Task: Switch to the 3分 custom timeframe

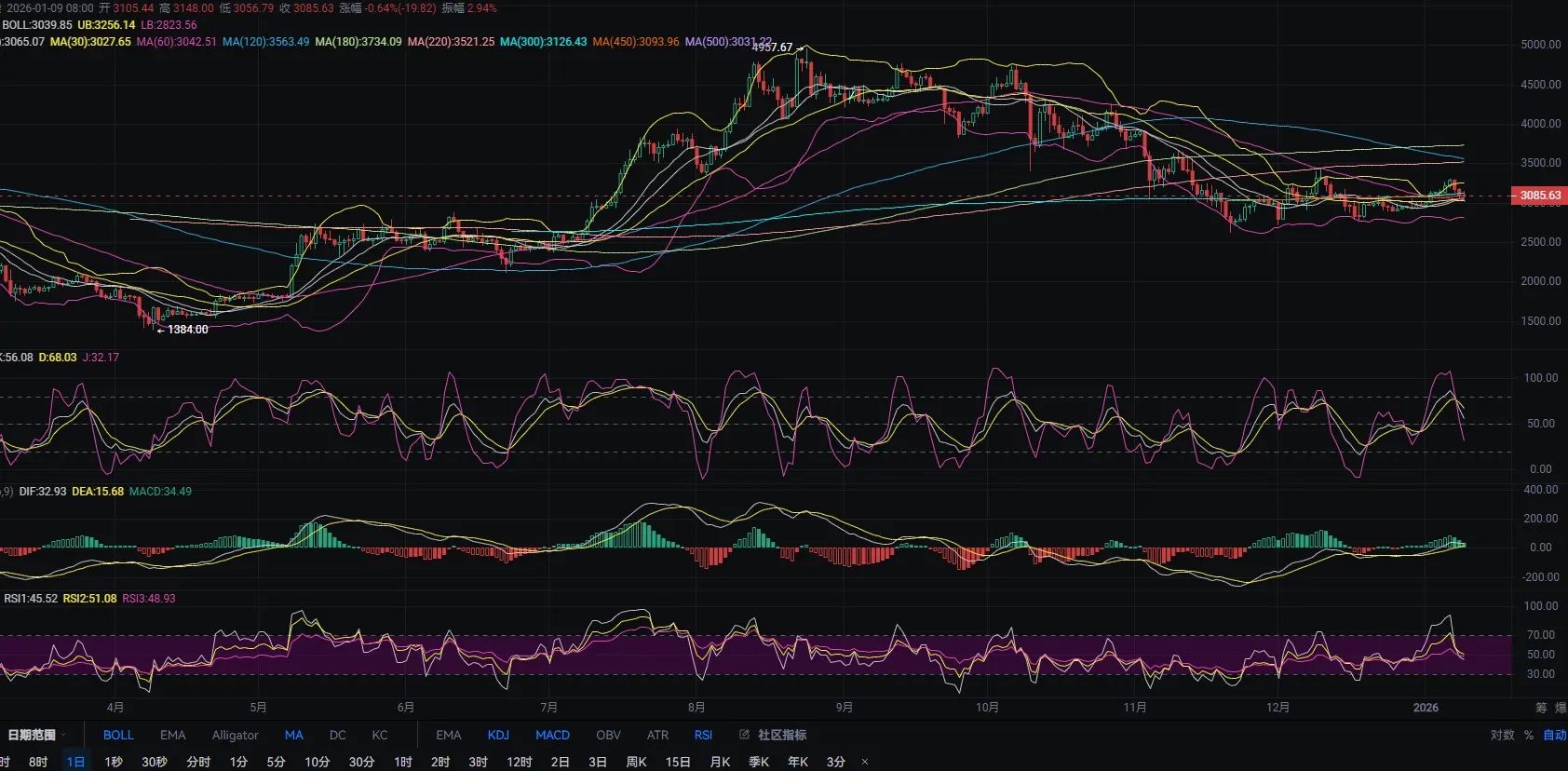Action: pyautogui.click(x=836, y=762)
